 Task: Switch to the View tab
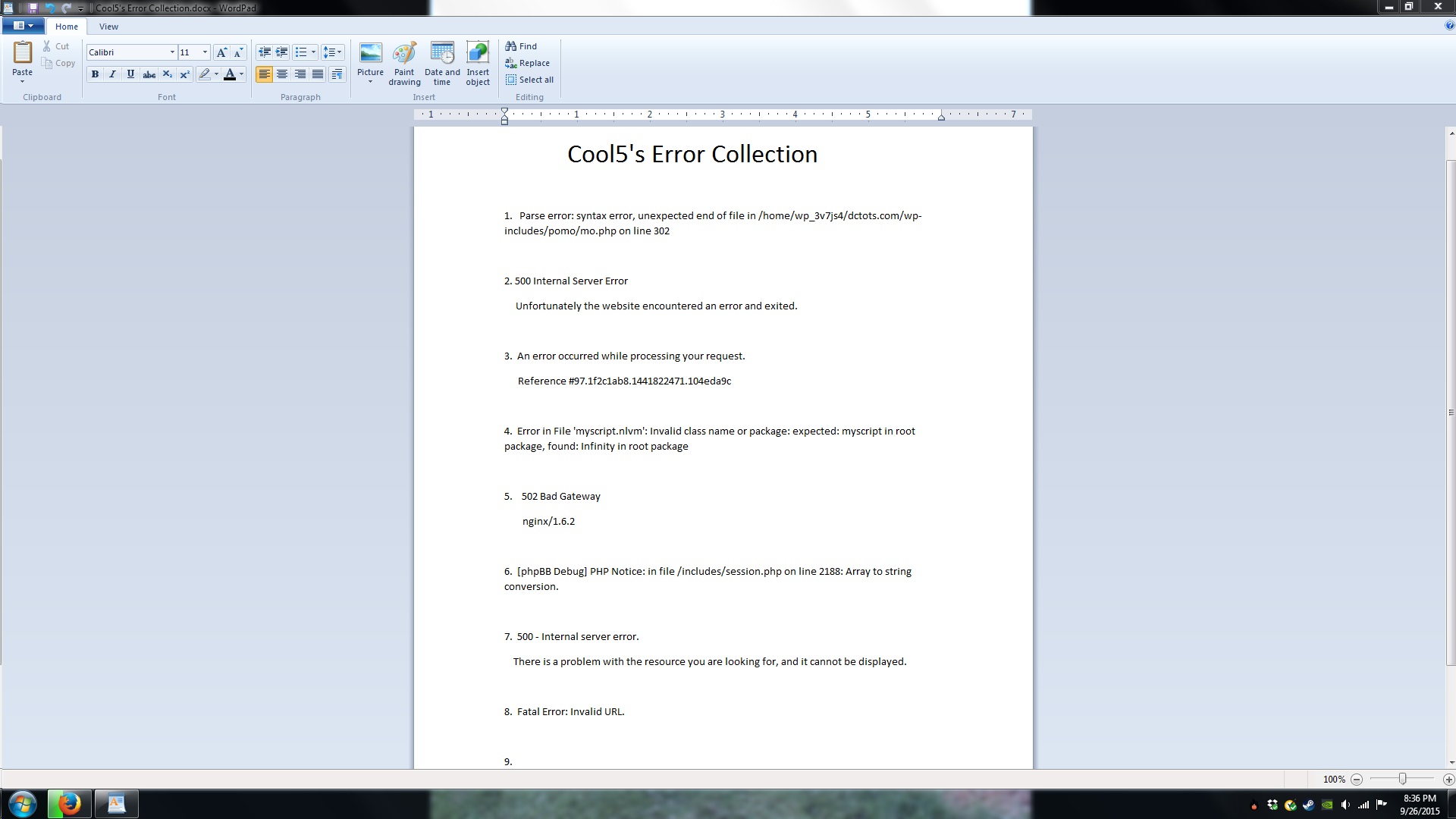pyautogui.click(x=108, y=27)
